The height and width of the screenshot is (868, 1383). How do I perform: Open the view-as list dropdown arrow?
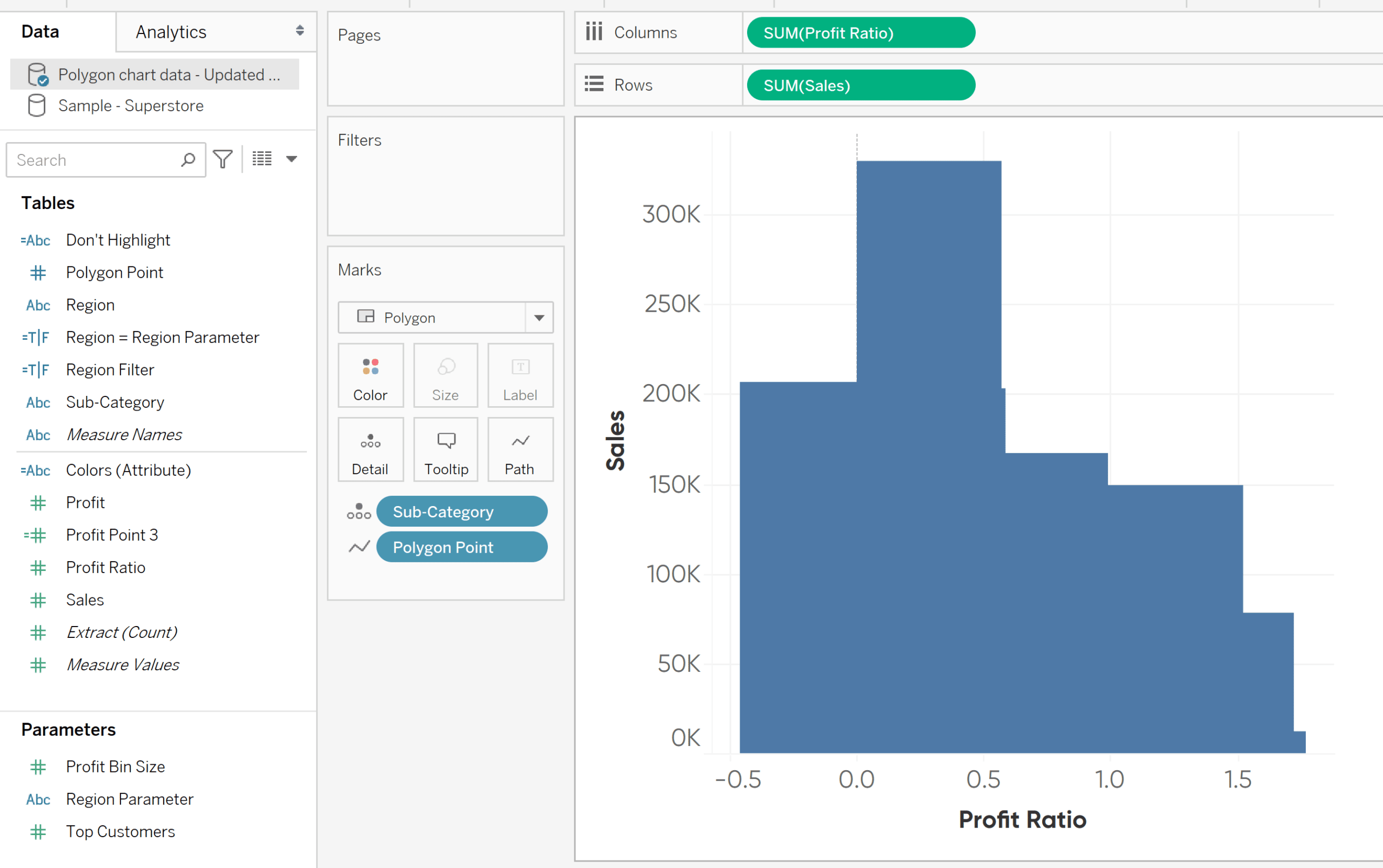coord(292,159)
